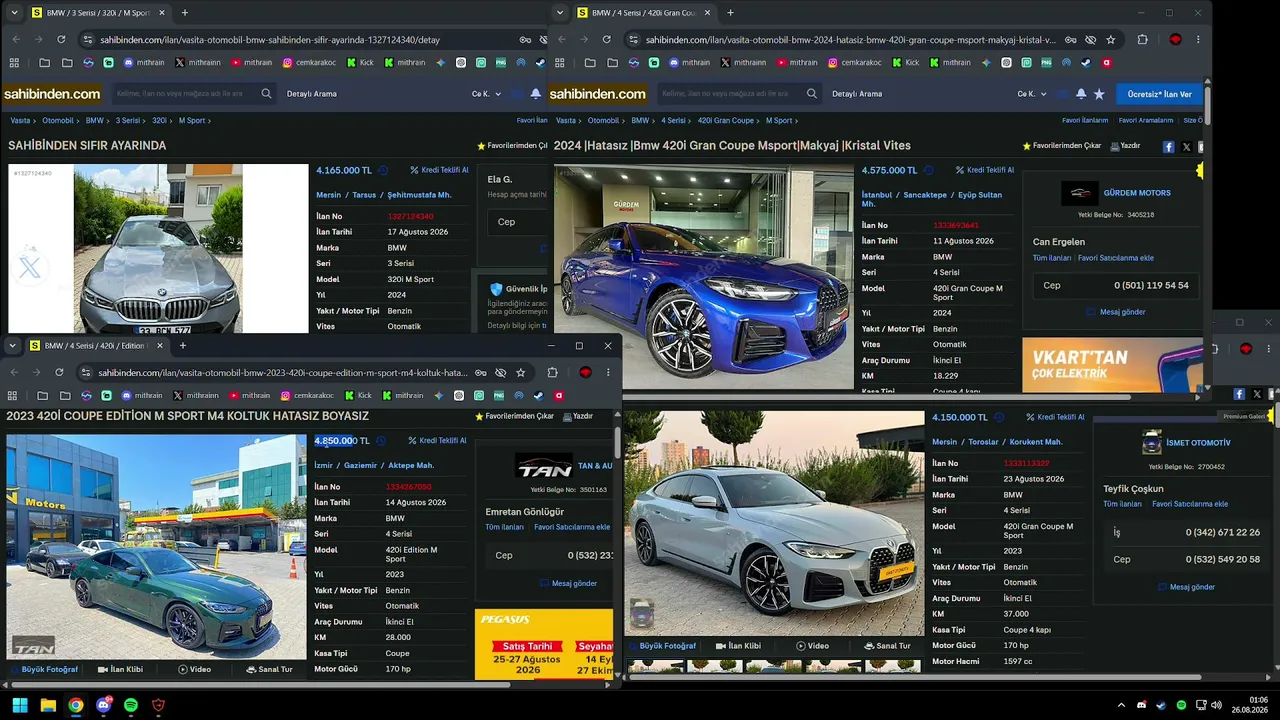This screenshot has width=1280, height=720.
Task: Toggle the crossed-eye tracking icon in the Gran Coupe window
Action: [x=1091, y=40]
